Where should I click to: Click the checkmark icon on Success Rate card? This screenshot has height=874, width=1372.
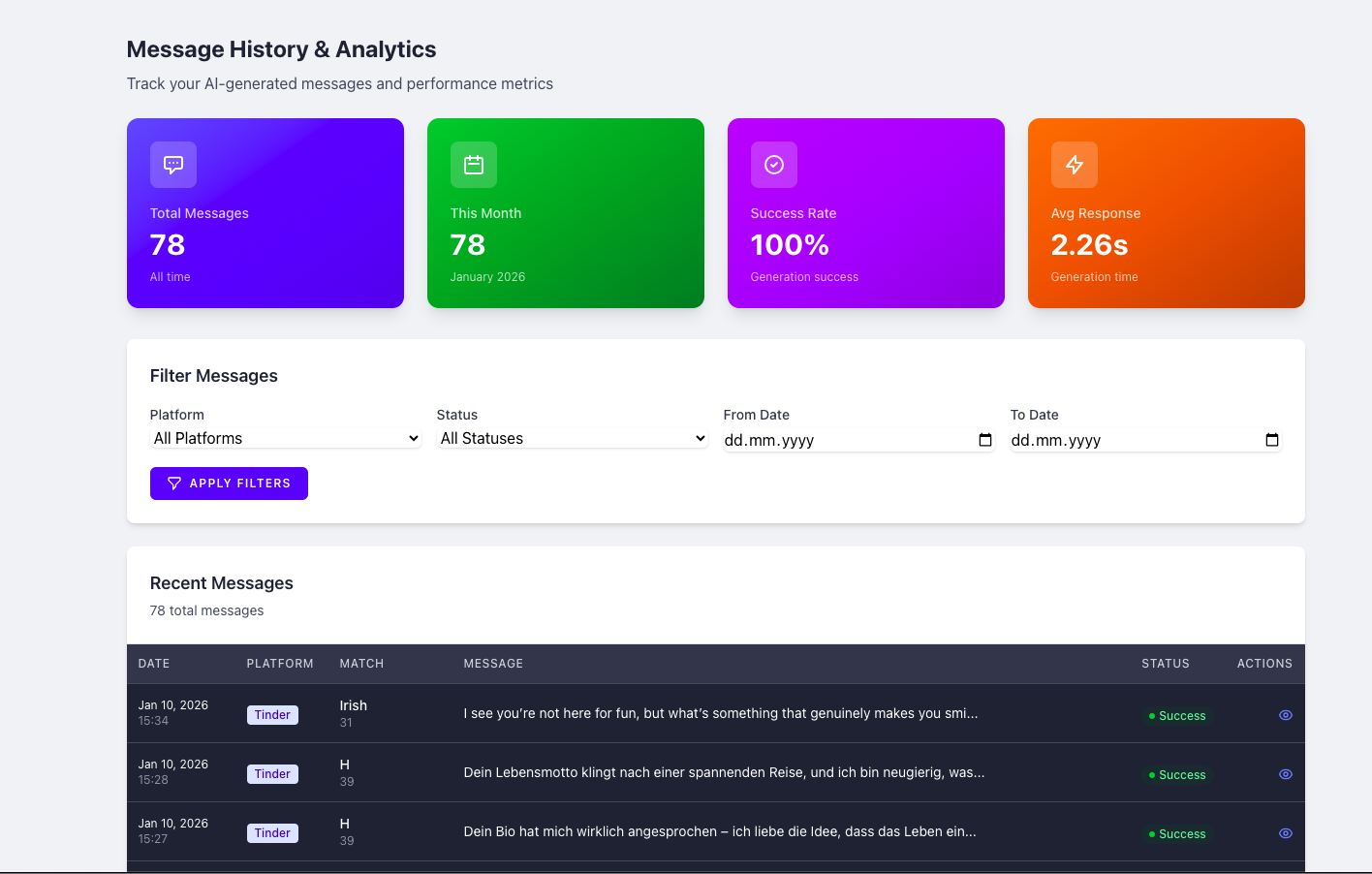tap(773, 165)
